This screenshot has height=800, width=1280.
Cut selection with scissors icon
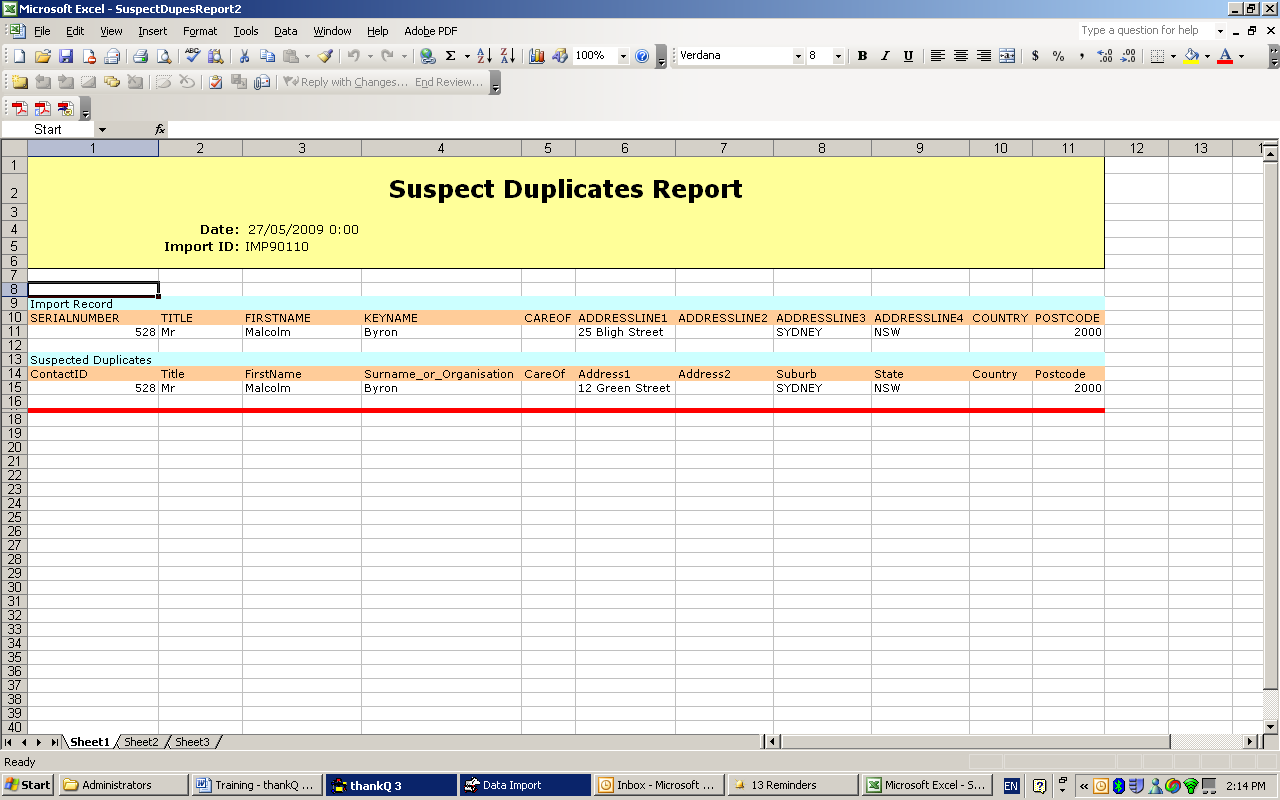(244, 56)
